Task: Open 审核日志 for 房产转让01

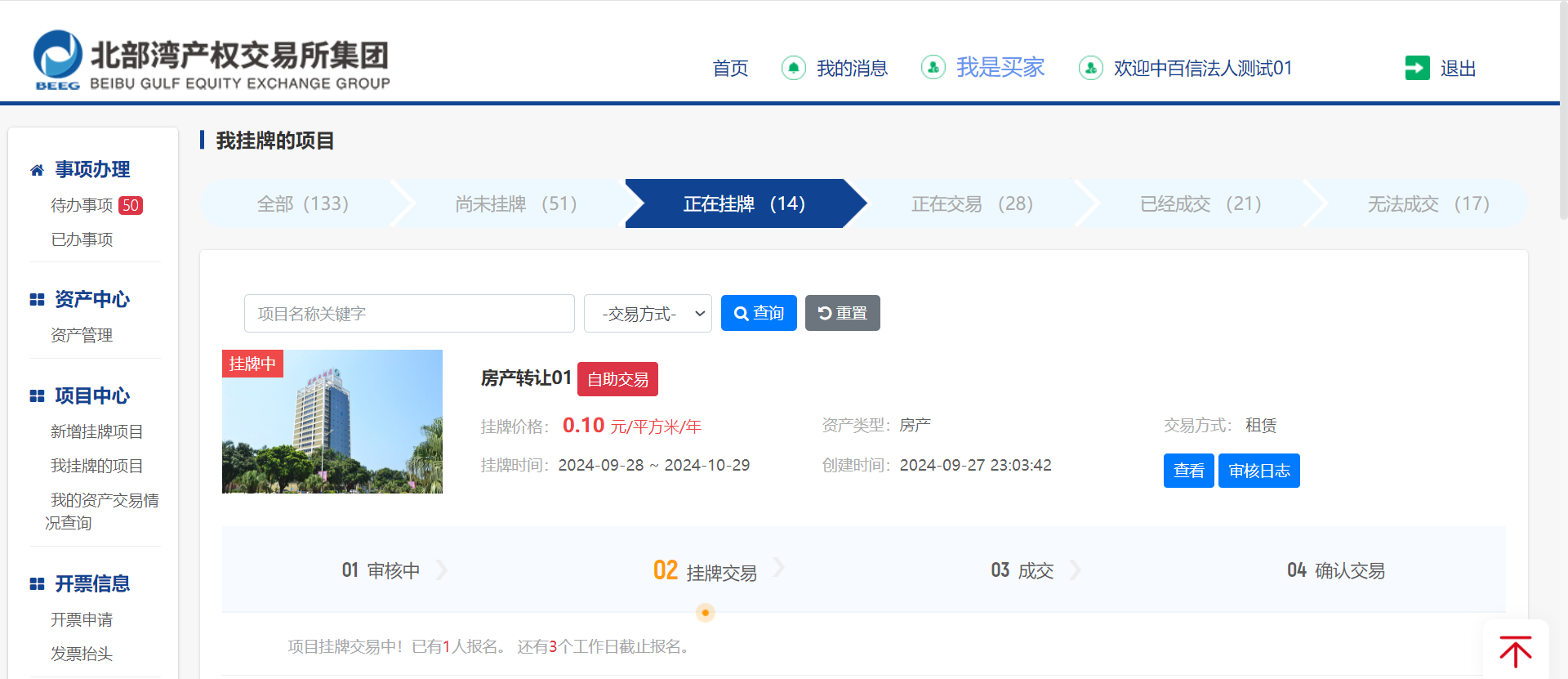Action: [1259, 471]
